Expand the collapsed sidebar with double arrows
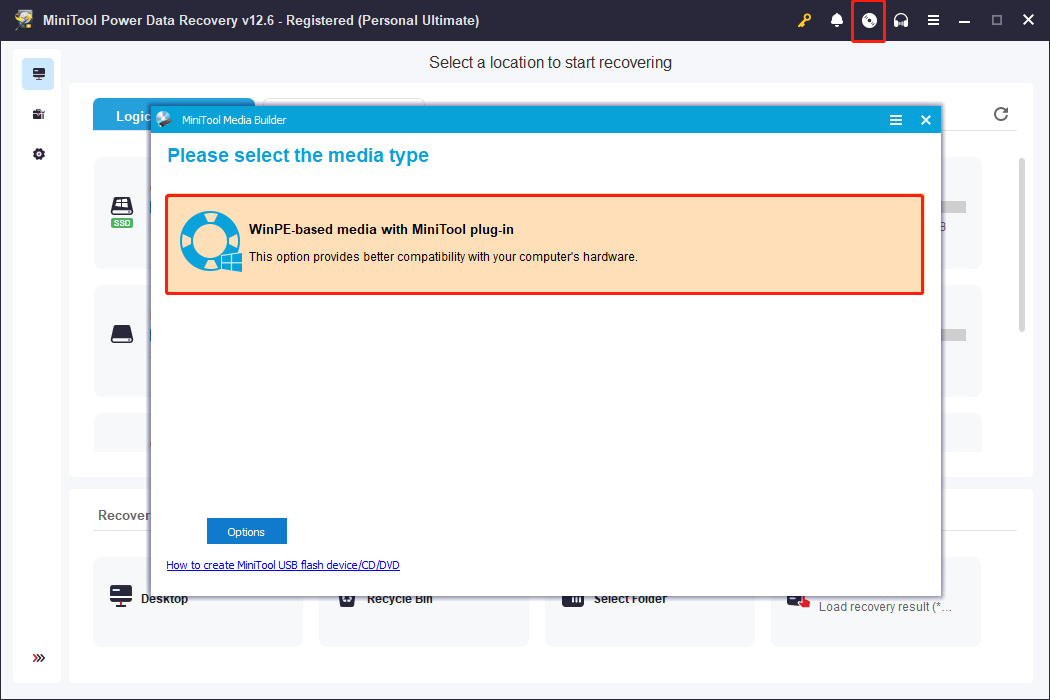The image size is (1050, 700). (38, 658)
